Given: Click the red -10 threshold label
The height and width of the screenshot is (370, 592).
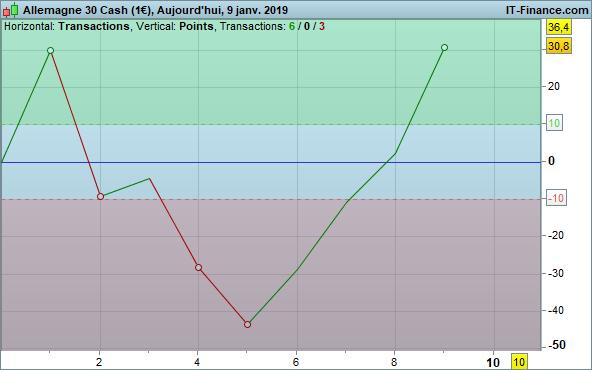Looking at the screenshot, I should coord(556,198).
